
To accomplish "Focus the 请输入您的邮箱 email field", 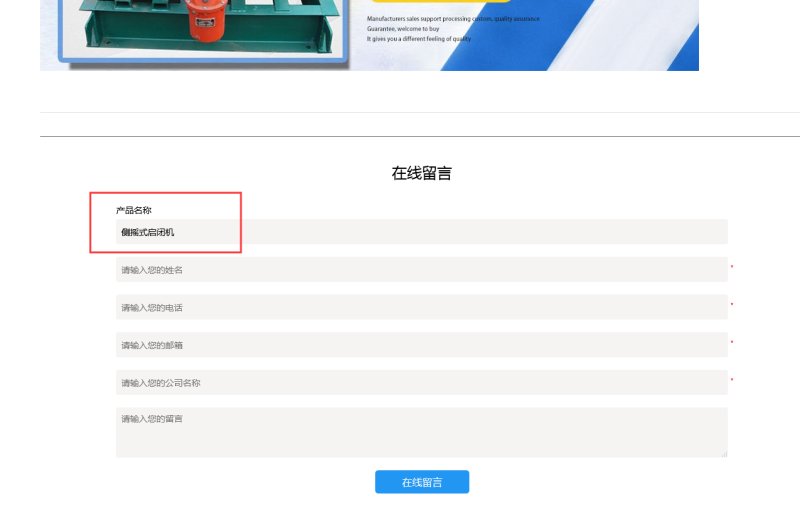I will click(x=421, y=345).
